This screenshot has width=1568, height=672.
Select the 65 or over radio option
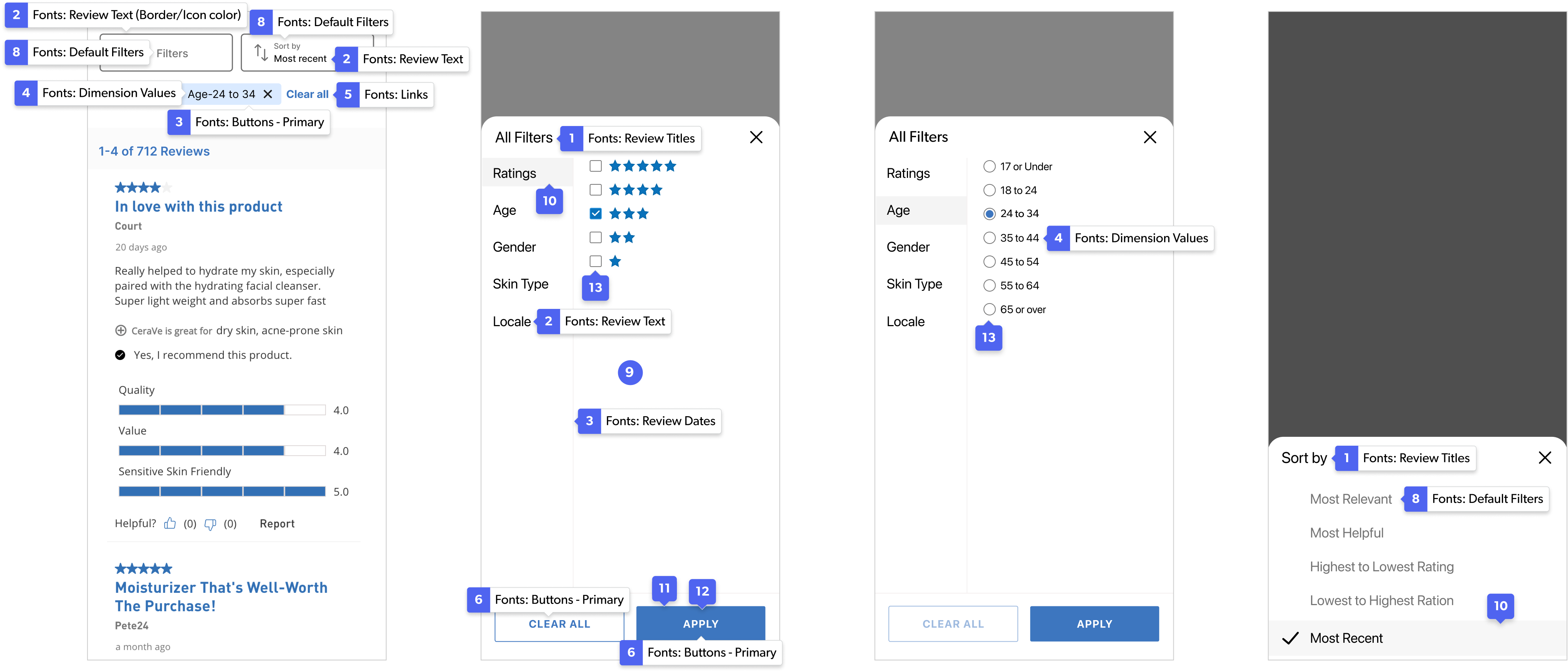(x=989, y=310)
